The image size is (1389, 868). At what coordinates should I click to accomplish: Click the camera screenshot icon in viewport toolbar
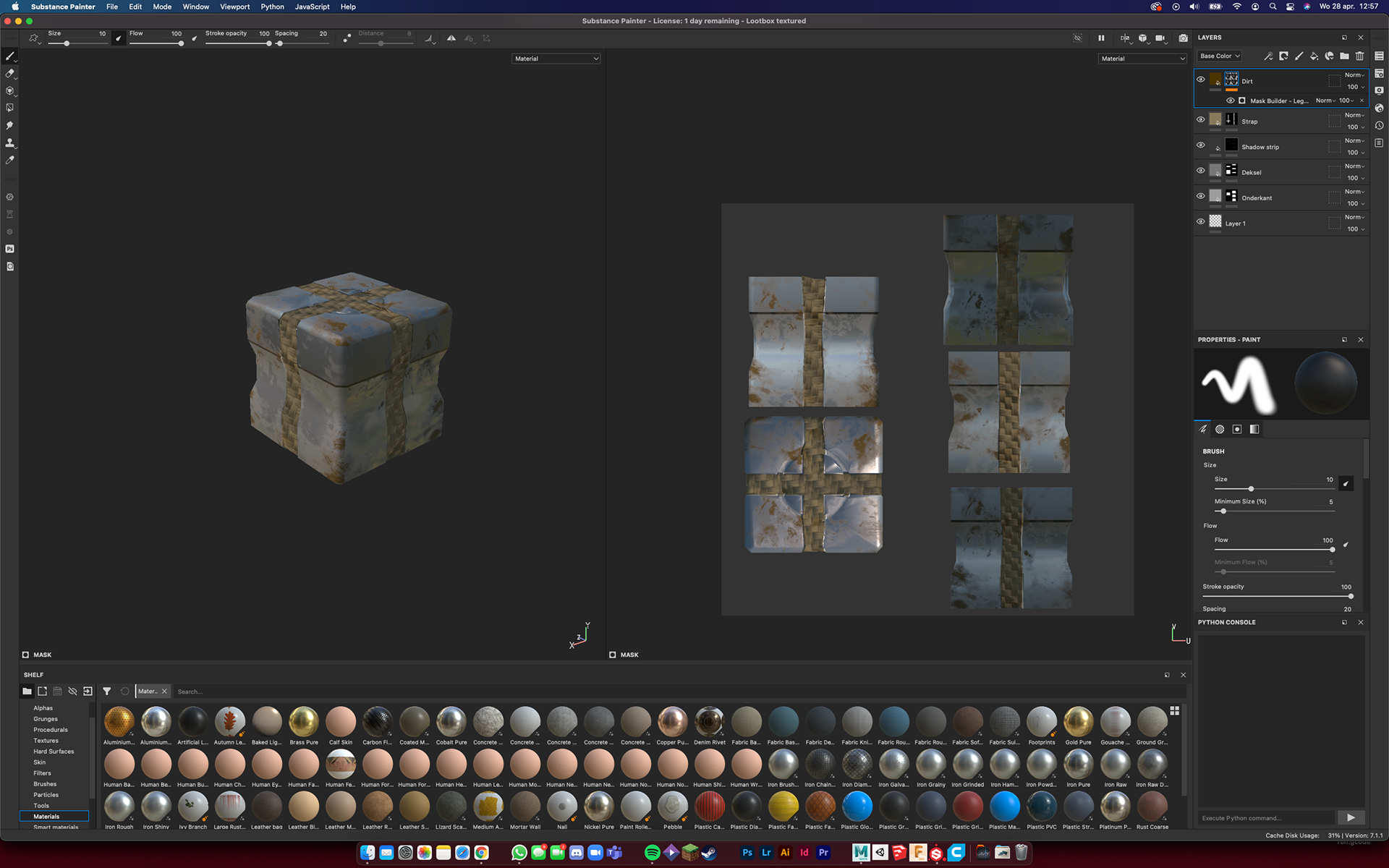(x=1183, y=38)
